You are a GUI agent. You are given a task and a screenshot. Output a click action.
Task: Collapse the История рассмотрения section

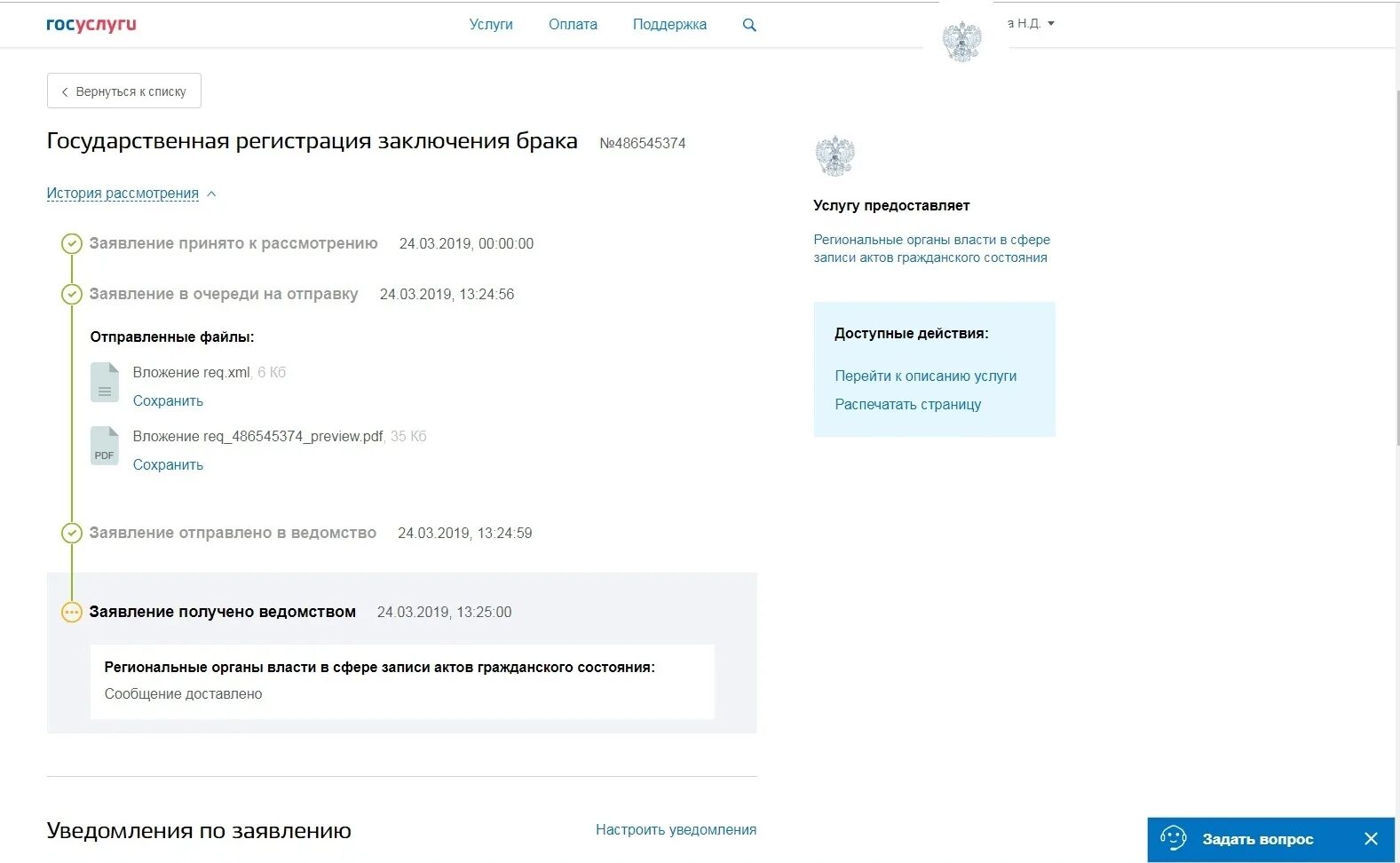123,194
